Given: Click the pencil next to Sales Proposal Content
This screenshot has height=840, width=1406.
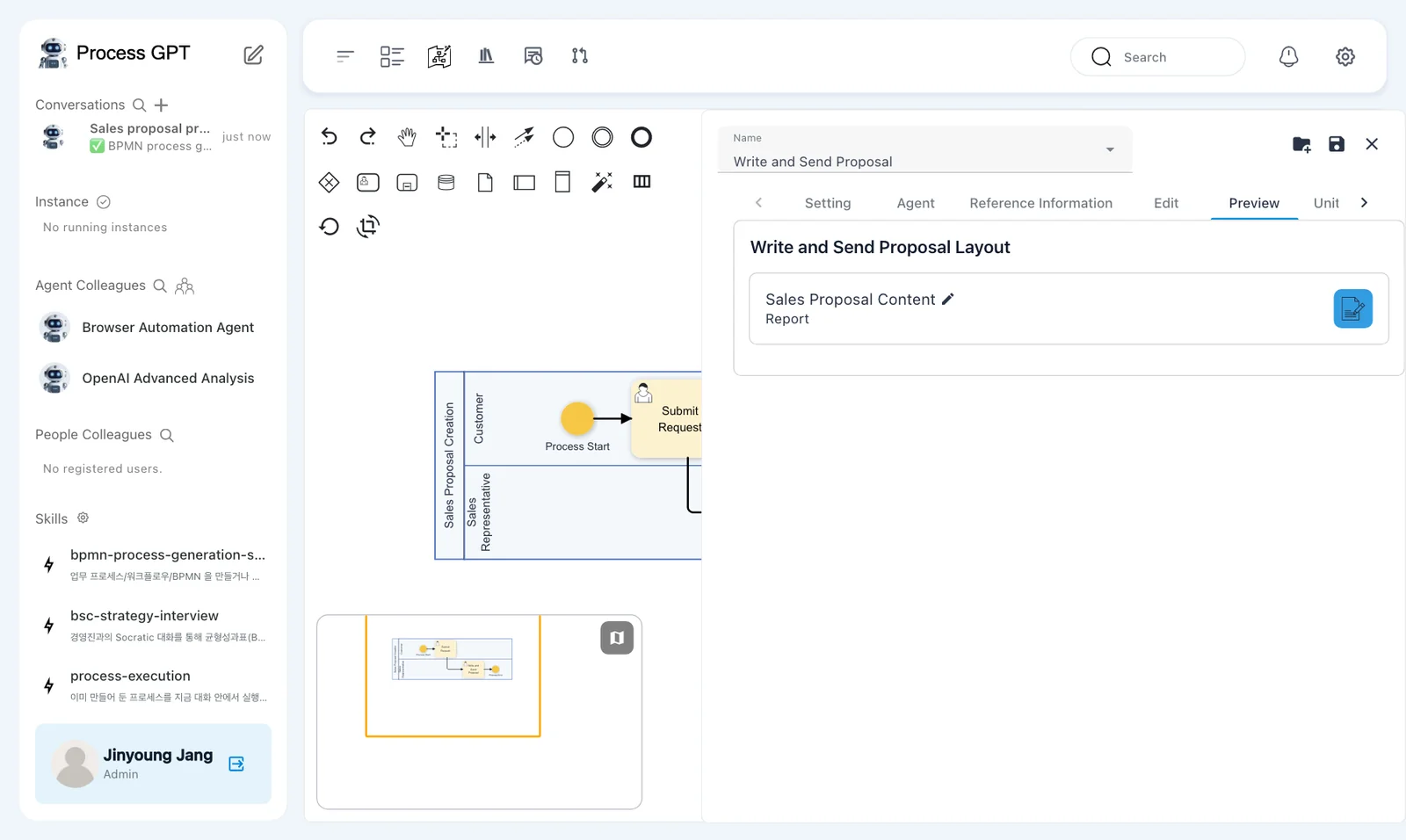Looking at the screenshot, I should (x=948, y=299).
